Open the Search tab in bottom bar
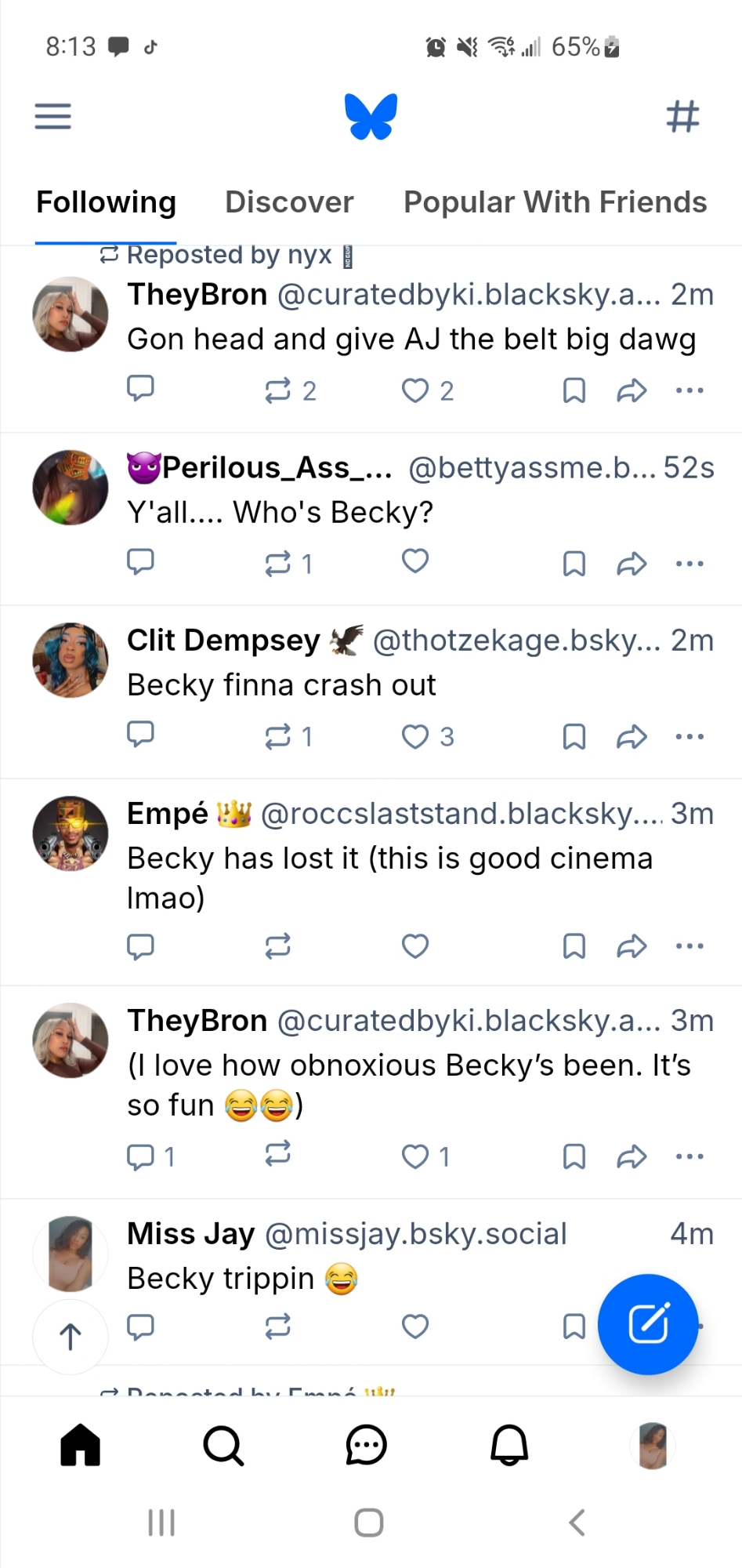This screenshot has height=1568, width=742. coord(223,1445)
